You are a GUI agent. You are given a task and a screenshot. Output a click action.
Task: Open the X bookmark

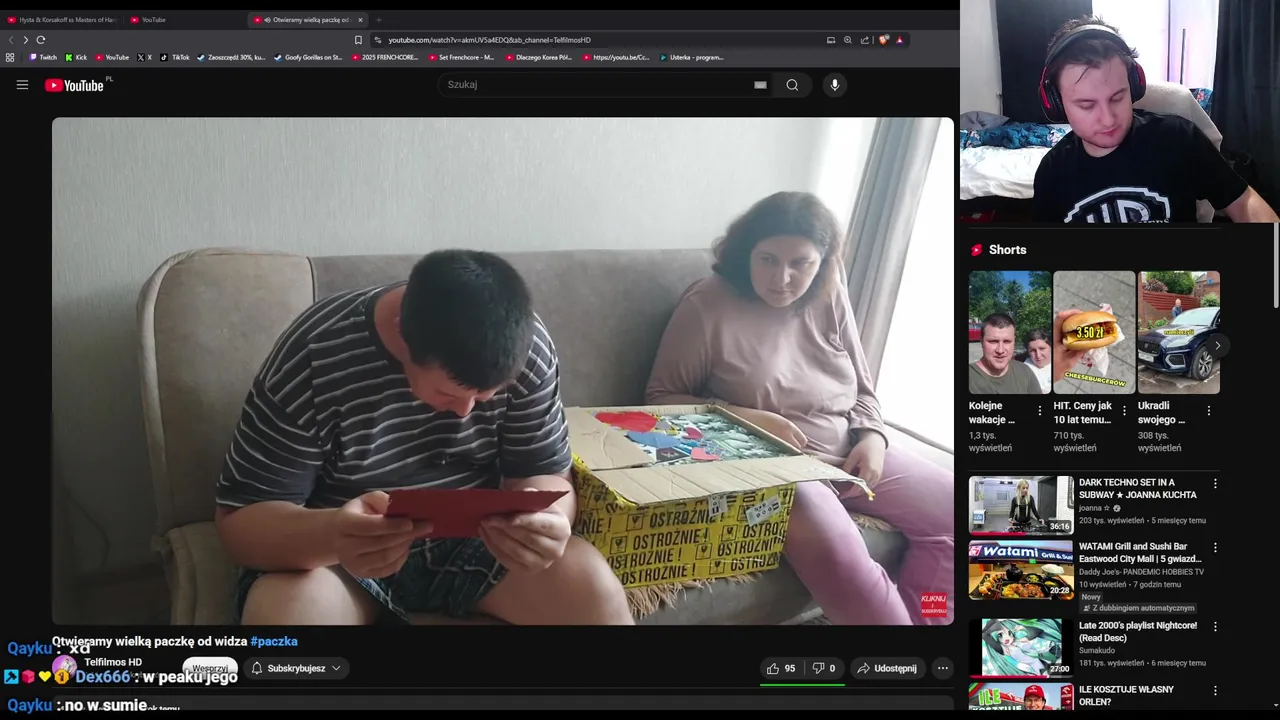[x=145, y=57]
